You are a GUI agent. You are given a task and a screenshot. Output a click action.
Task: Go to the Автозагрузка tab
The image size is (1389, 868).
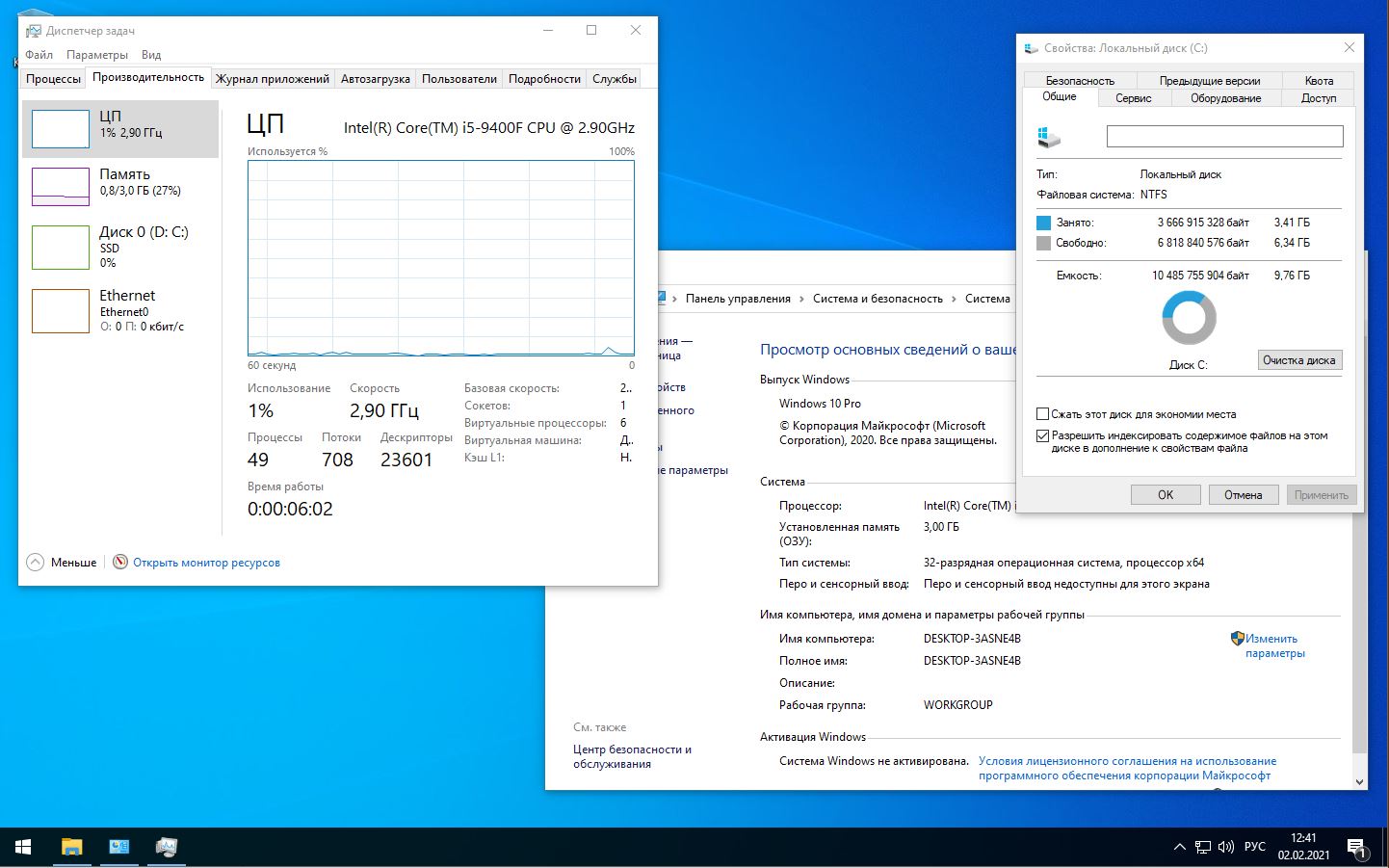[x=376, y=79]
